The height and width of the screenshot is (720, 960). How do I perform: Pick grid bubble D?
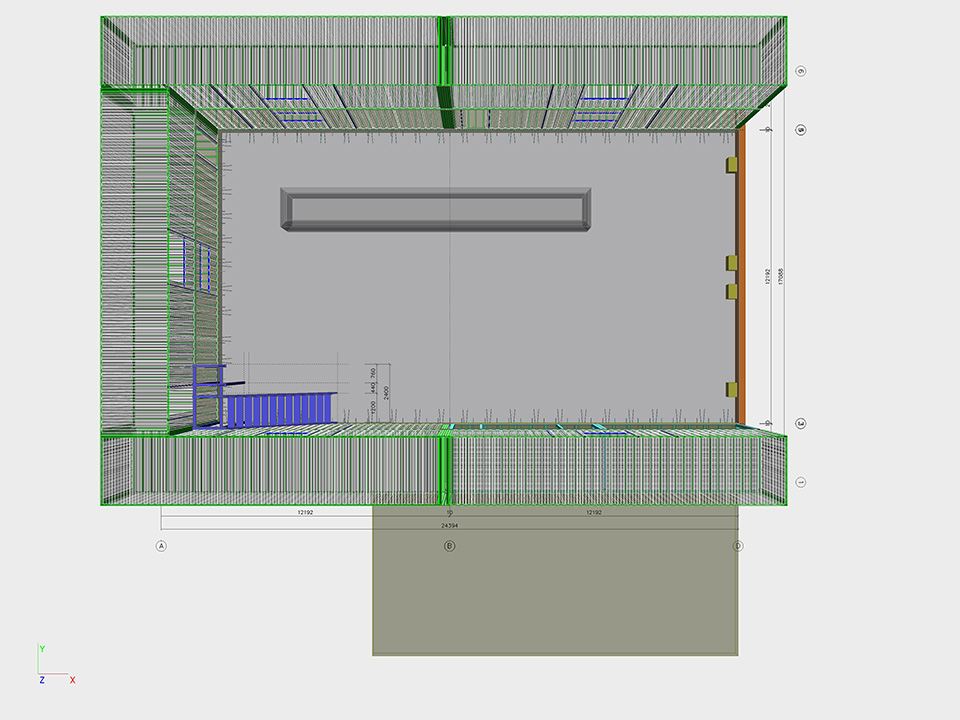(x=738, y=546)
